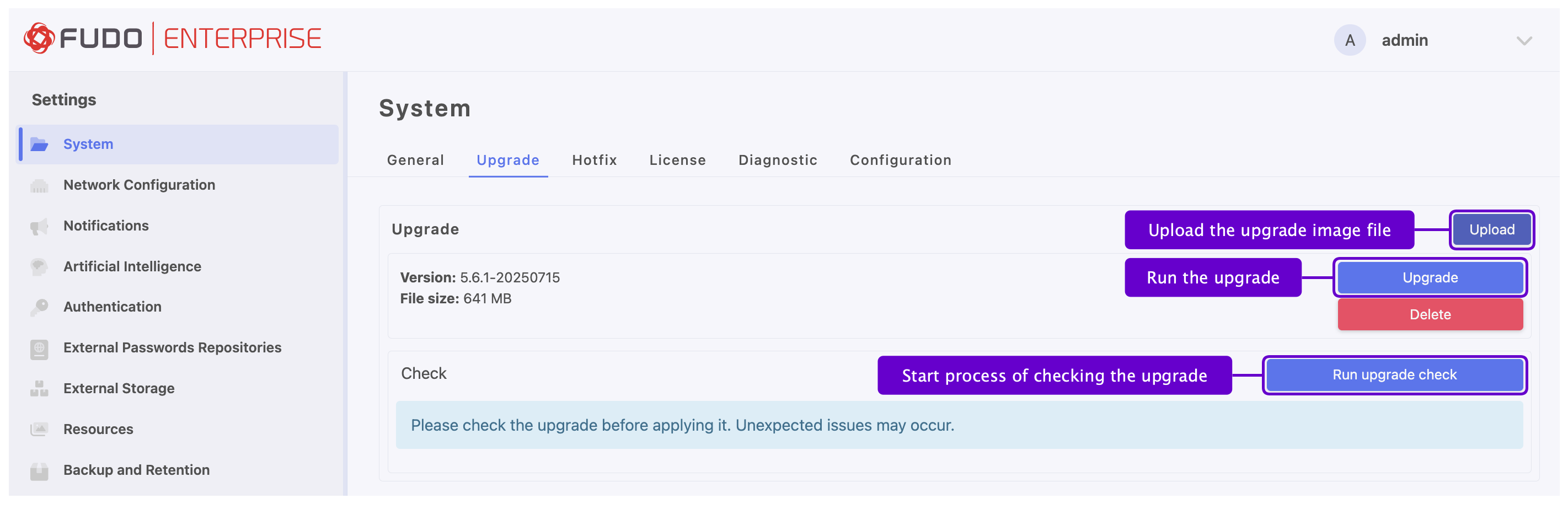Click the Network Configuration icon
This screenshot has height=509, width=1568.
tap(40, 185)
